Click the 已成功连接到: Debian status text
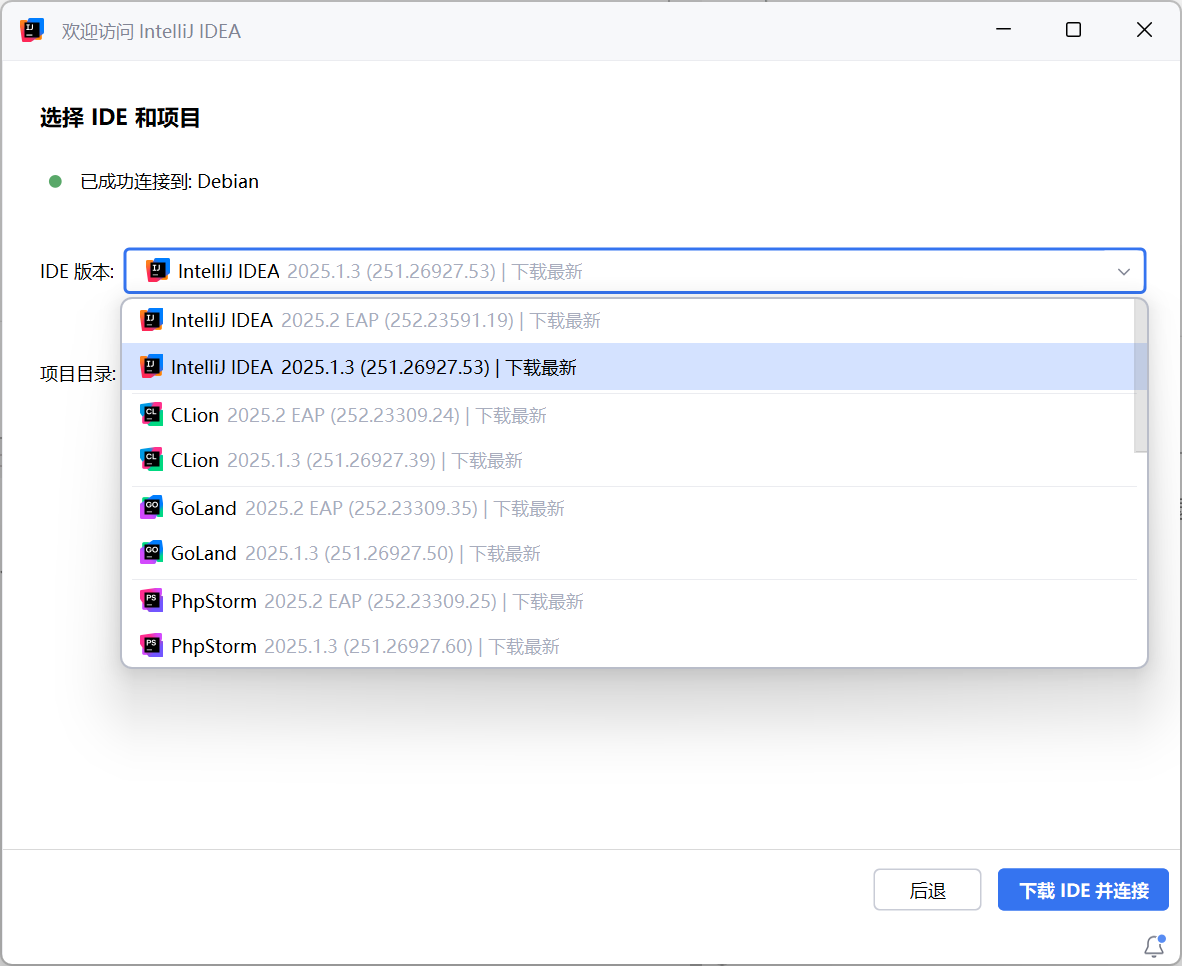Image resolution: width=1182 pixels, height=966 pixels. point(170,182)
